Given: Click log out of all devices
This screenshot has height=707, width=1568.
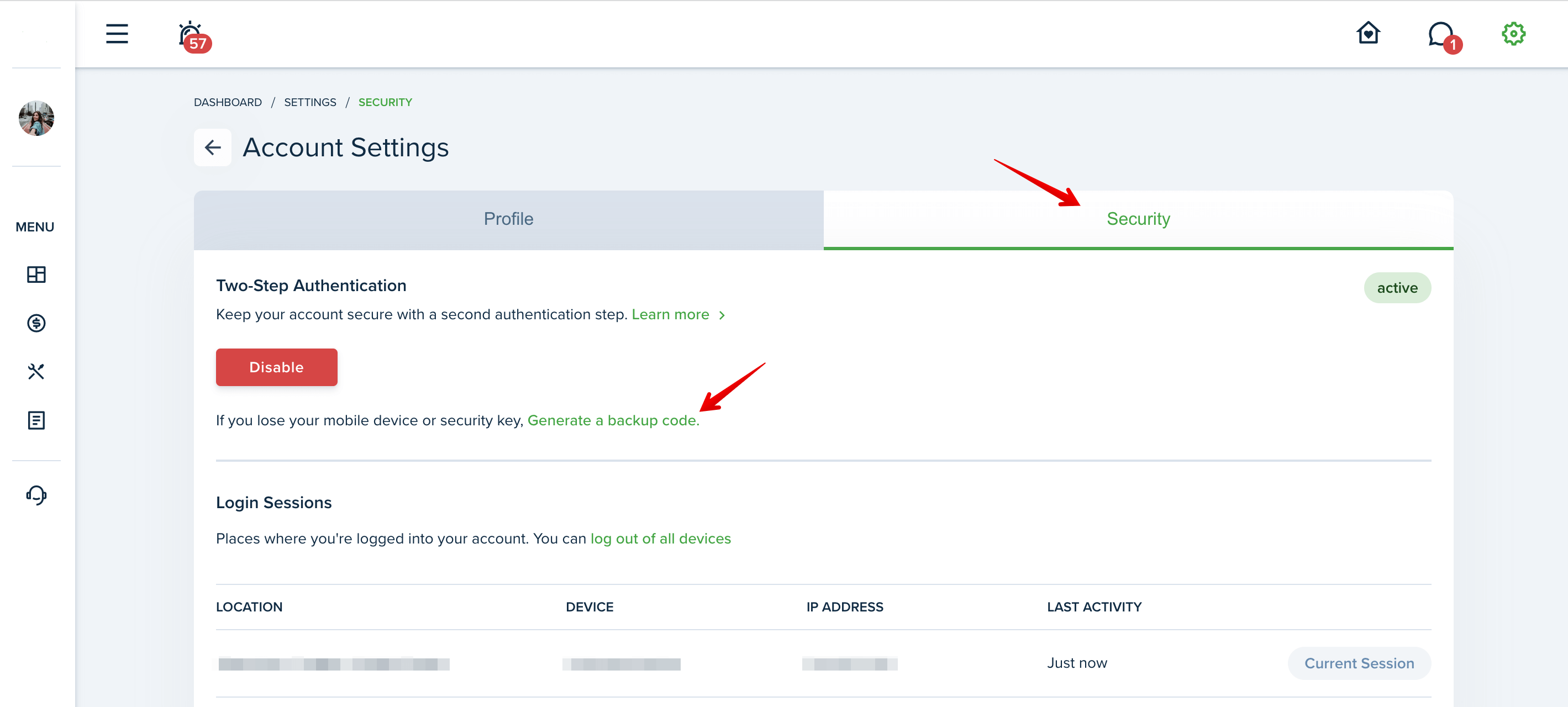Looking at the screenshot, I should pos(660,539).
